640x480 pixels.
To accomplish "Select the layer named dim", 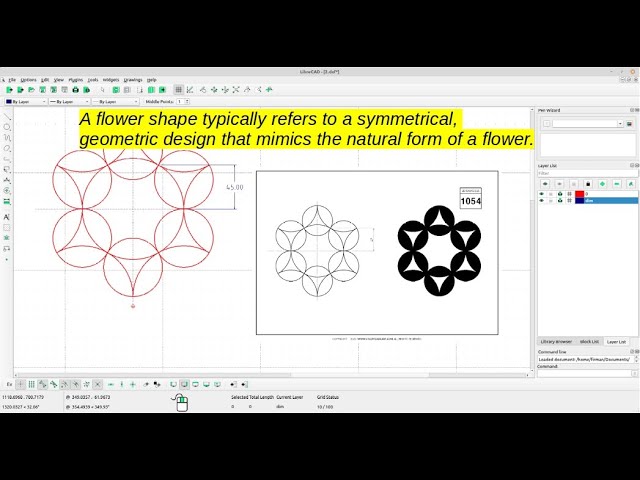I will [x=611, y=200].
